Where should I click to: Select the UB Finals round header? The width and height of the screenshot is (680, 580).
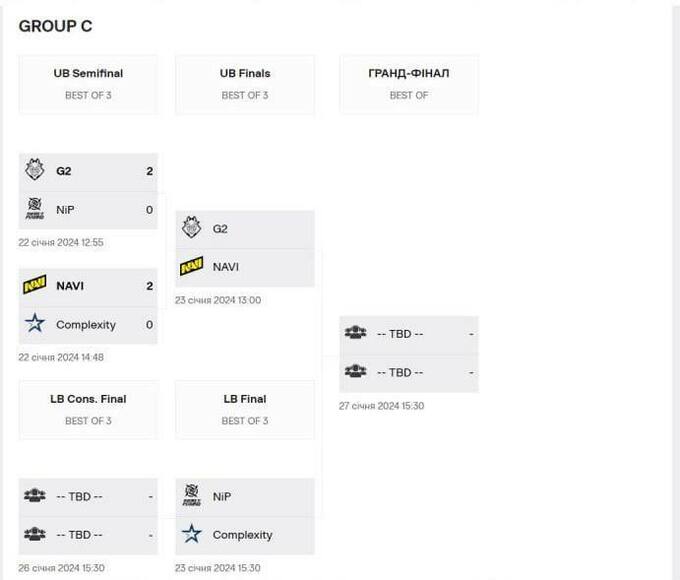click(x=245, y=73)
